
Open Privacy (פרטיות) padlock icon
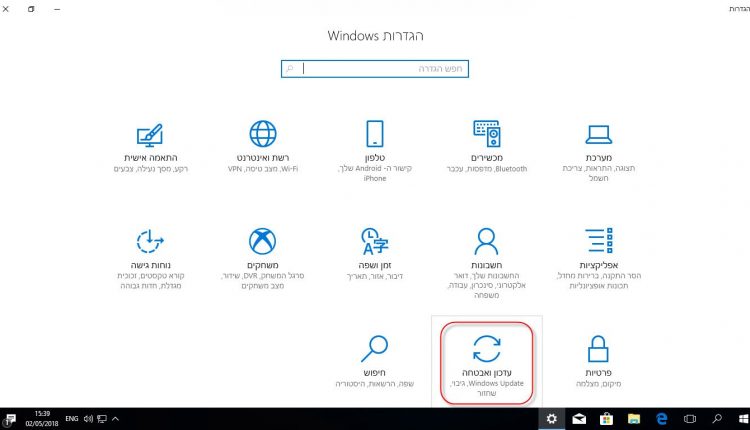coord(598,349)
